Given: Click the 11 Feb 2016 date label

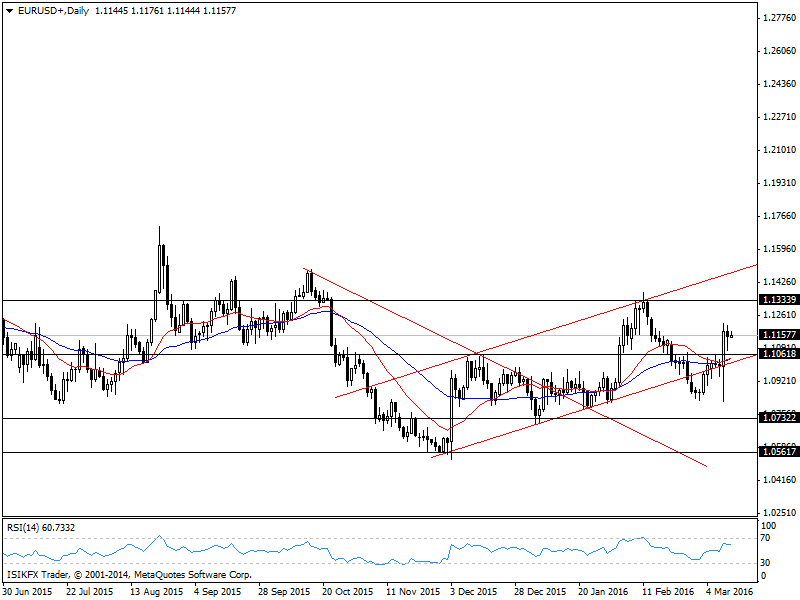Looking at the screenshot, I should click(668, 591).
